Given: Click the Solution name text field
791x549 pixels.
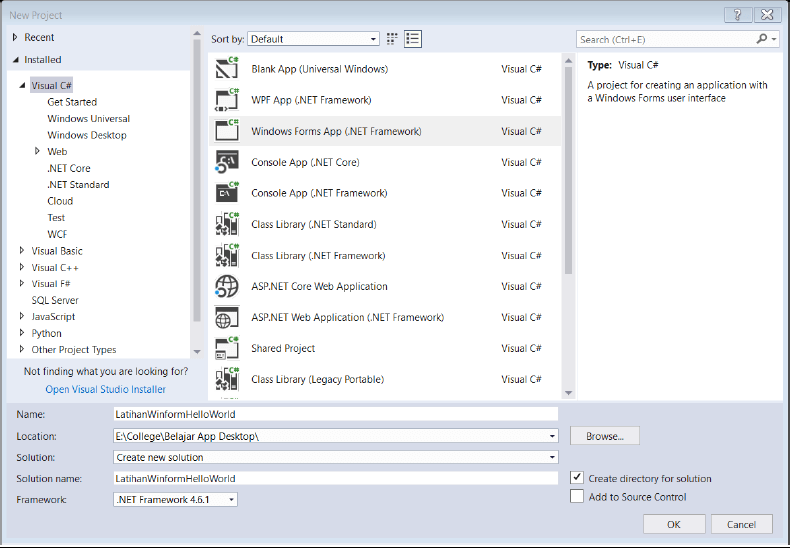Looking at the screenshot, I should 335,478.
